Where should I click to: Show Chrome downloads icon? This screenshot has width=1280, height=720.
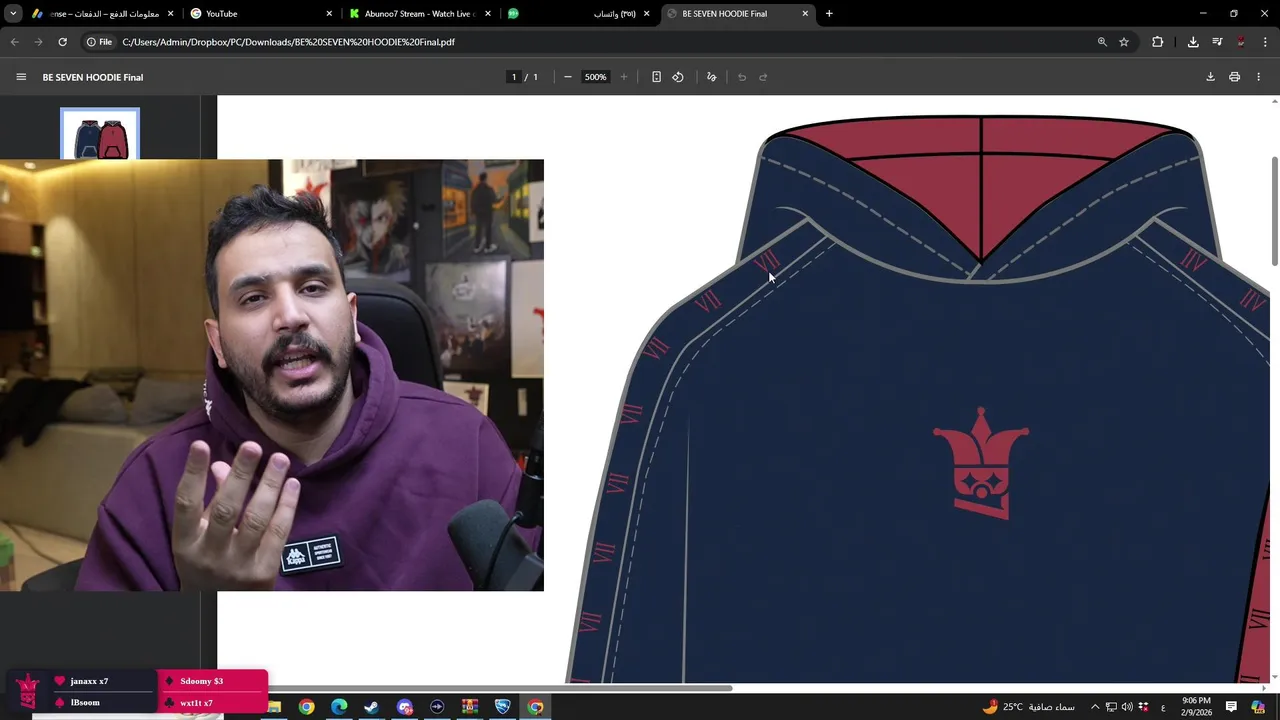point(1193,42)
